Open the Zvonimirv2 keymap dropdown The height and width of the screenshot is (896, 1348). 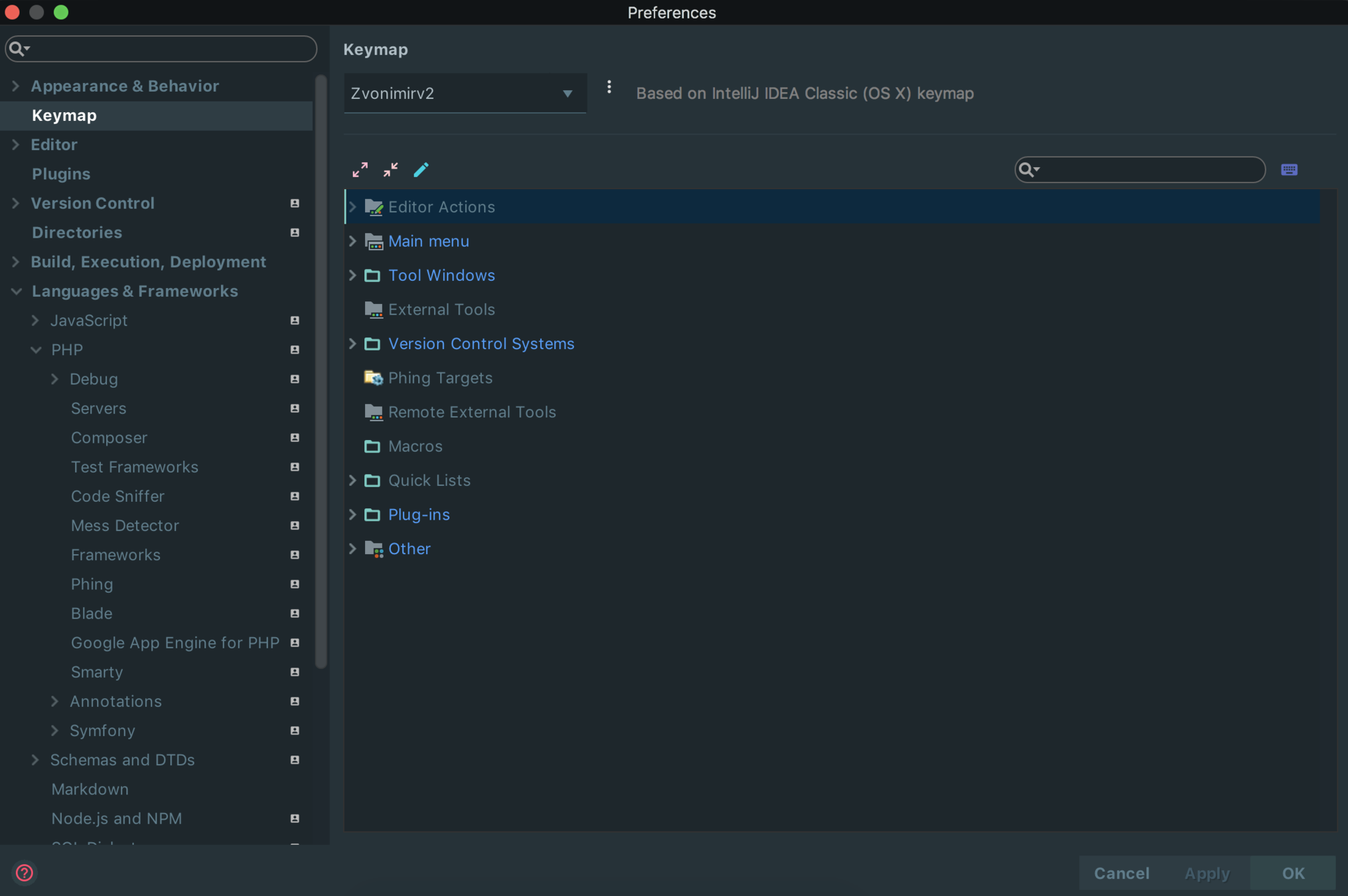(464, 94)
